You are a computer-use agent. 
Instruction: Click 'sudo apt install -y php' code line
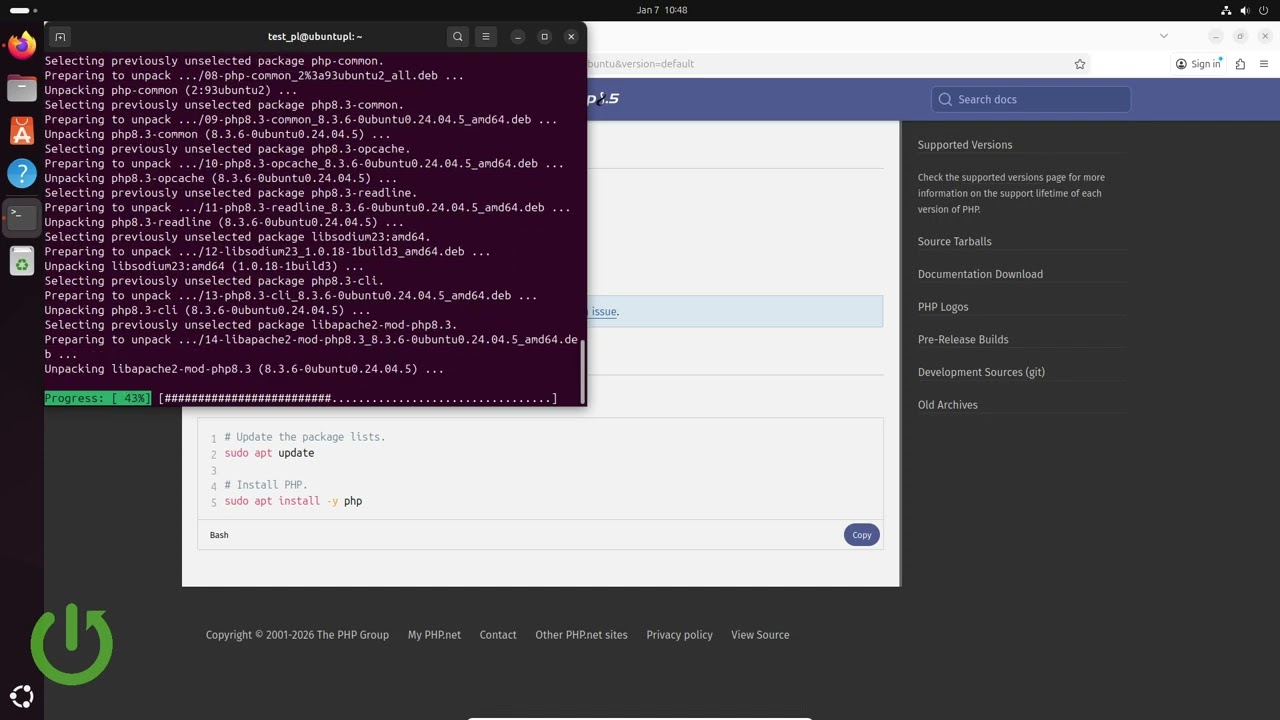pyautogui.click(x=293, y=501)
